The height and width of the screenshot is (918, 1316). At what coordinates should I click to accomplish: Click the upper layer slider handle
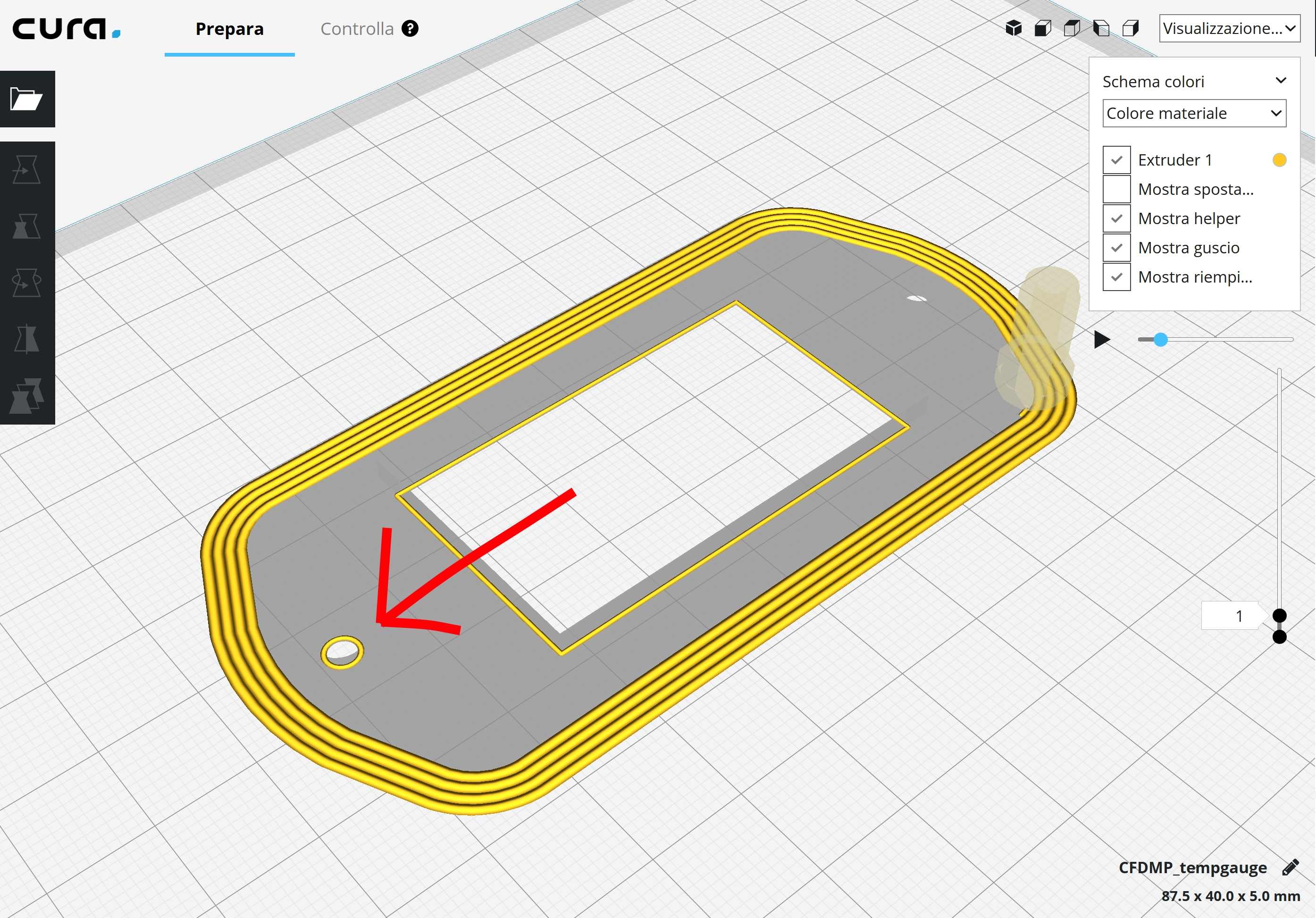1279,616
